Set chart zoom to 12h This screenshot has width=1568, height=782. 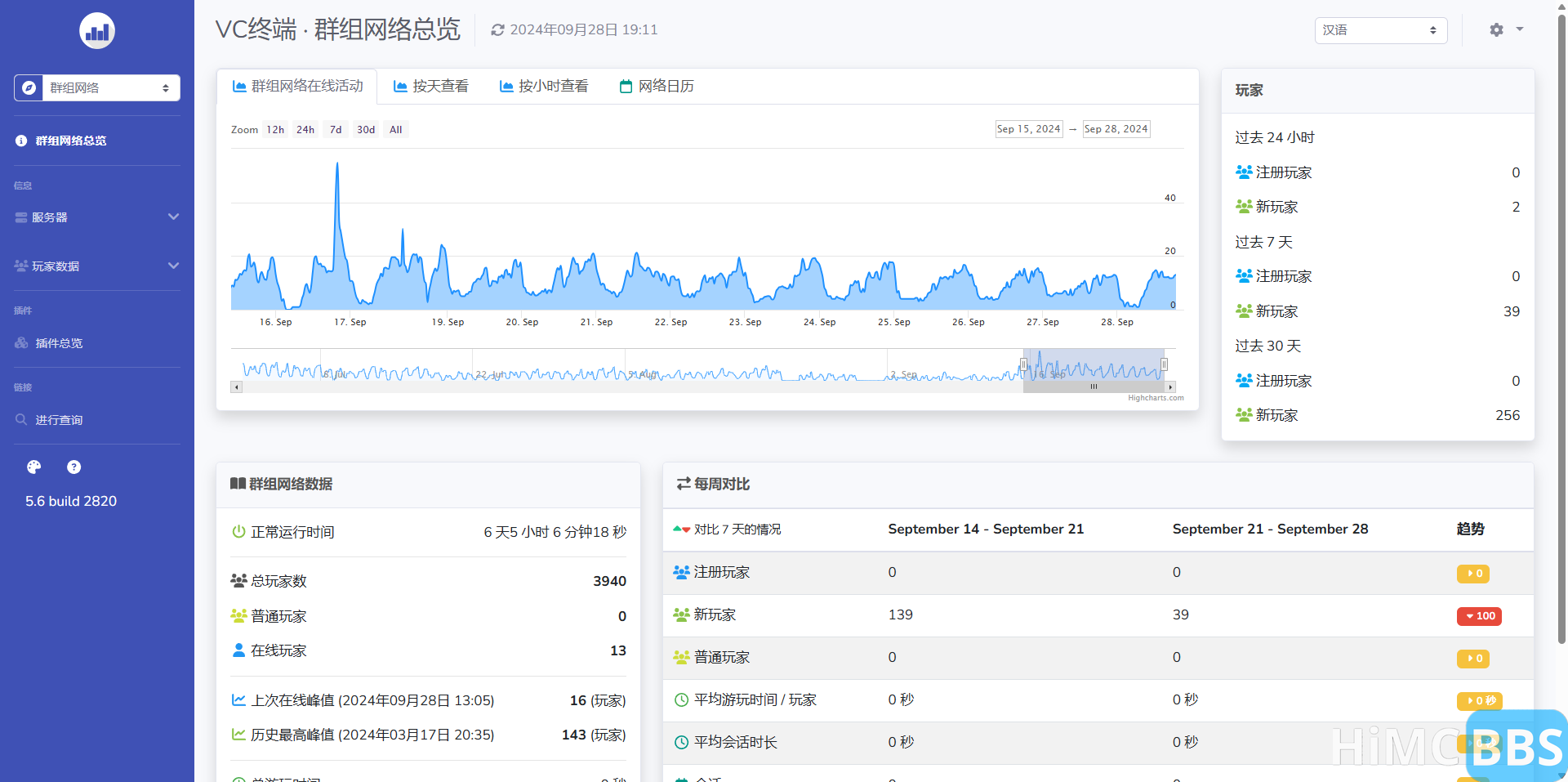[275, 130]
